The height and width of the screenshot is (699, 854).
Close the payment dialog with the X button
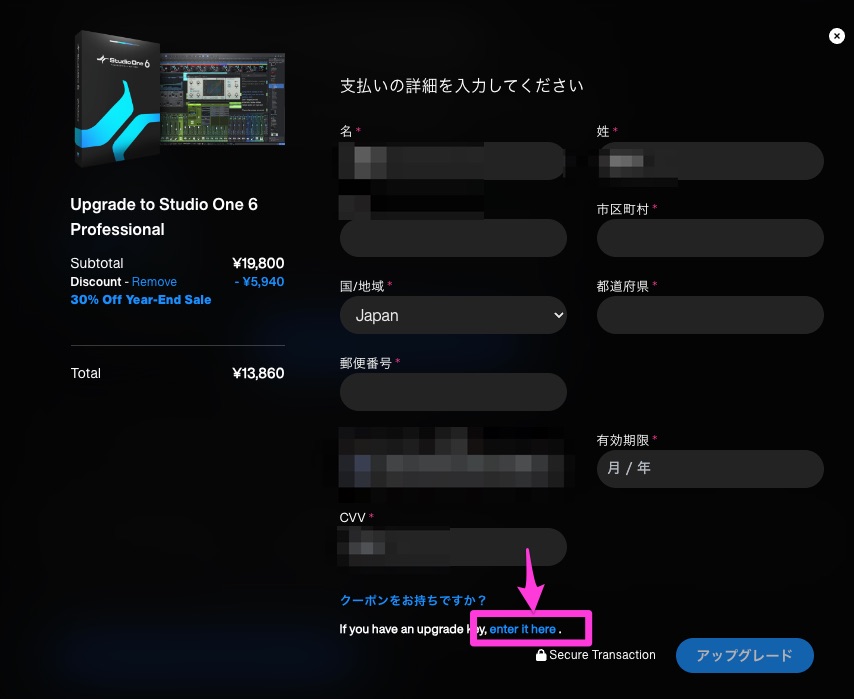837,36
